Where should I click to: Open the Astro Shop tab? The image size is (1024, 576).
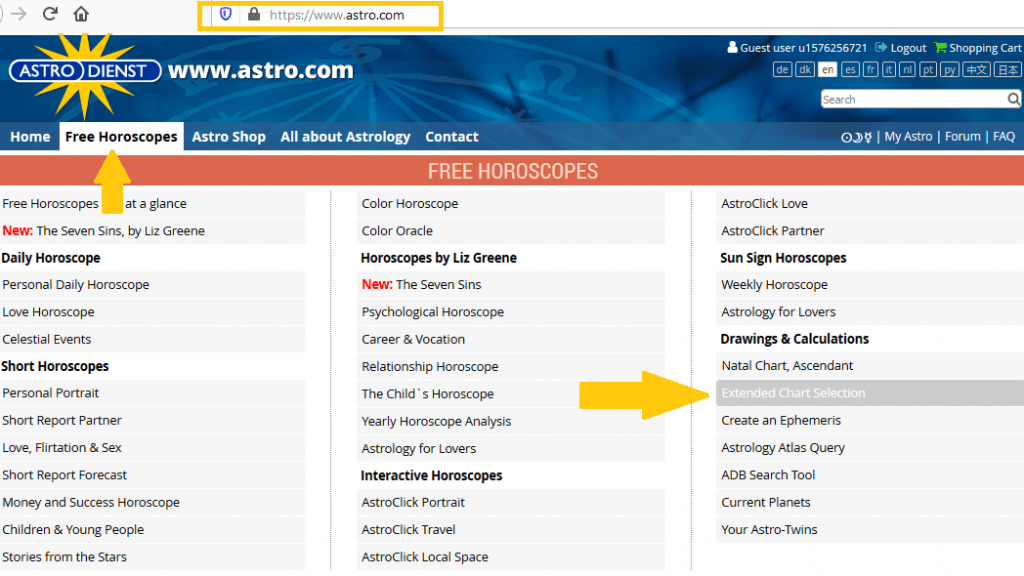pyautogui.click(x=229, y=136)
